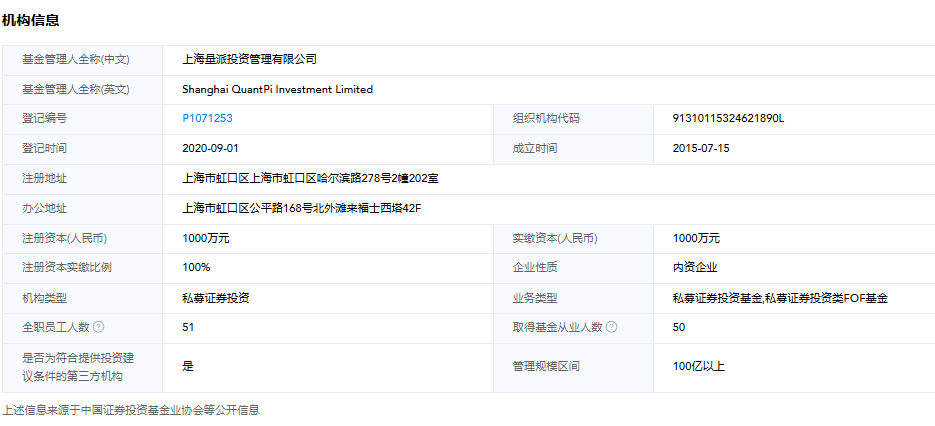Select the Chinese company name 上海量派投资管理有限公司
Viewport: 935px width, 426px height.
(249, 60)
